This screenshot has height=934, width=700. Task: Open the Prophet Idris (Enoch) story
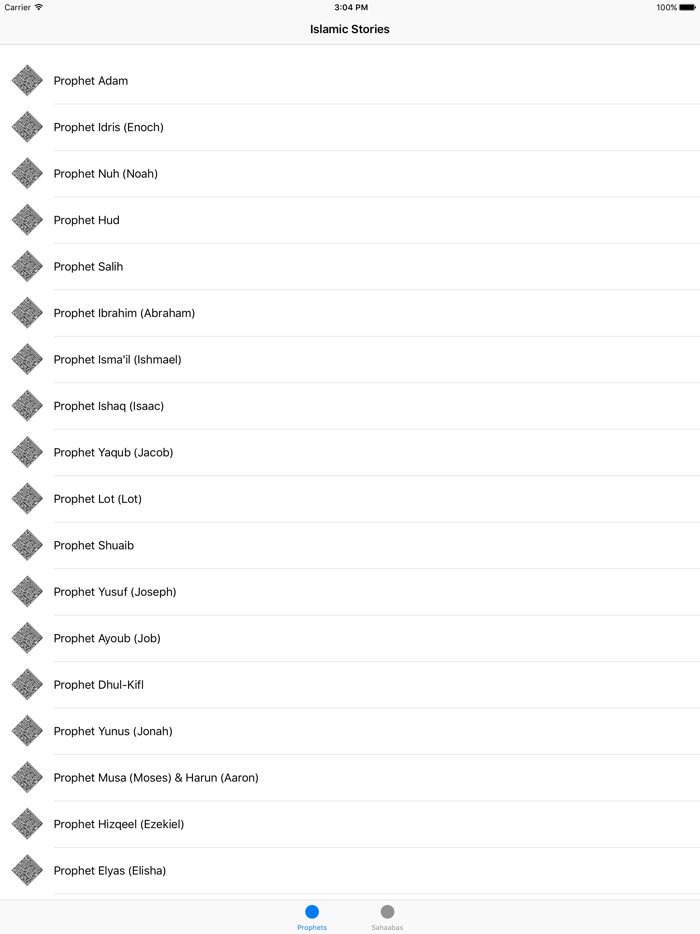click(x=109, y=127)
